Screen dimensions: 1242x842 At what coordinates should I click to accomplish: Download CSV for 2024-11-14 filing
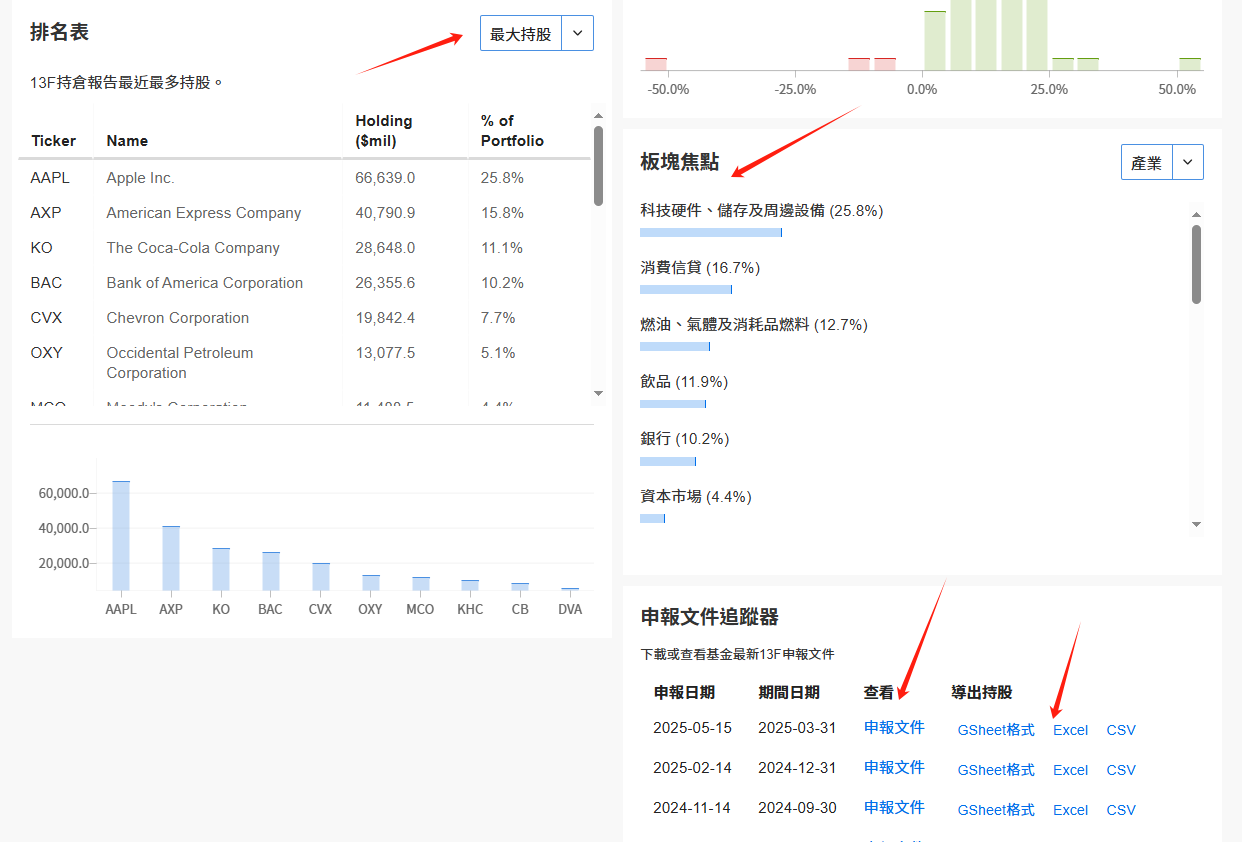(x=1121, y=810)
